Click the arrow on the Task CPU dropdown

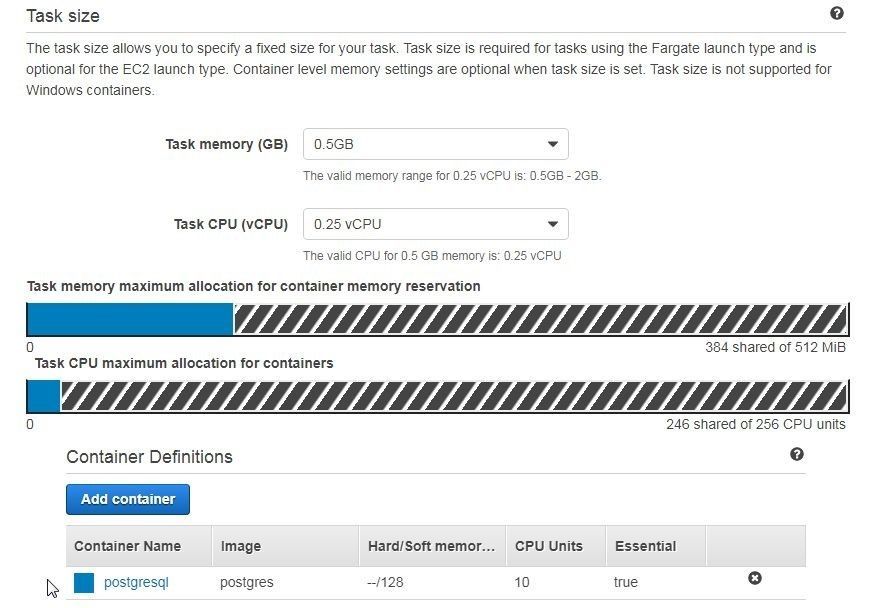552,224
